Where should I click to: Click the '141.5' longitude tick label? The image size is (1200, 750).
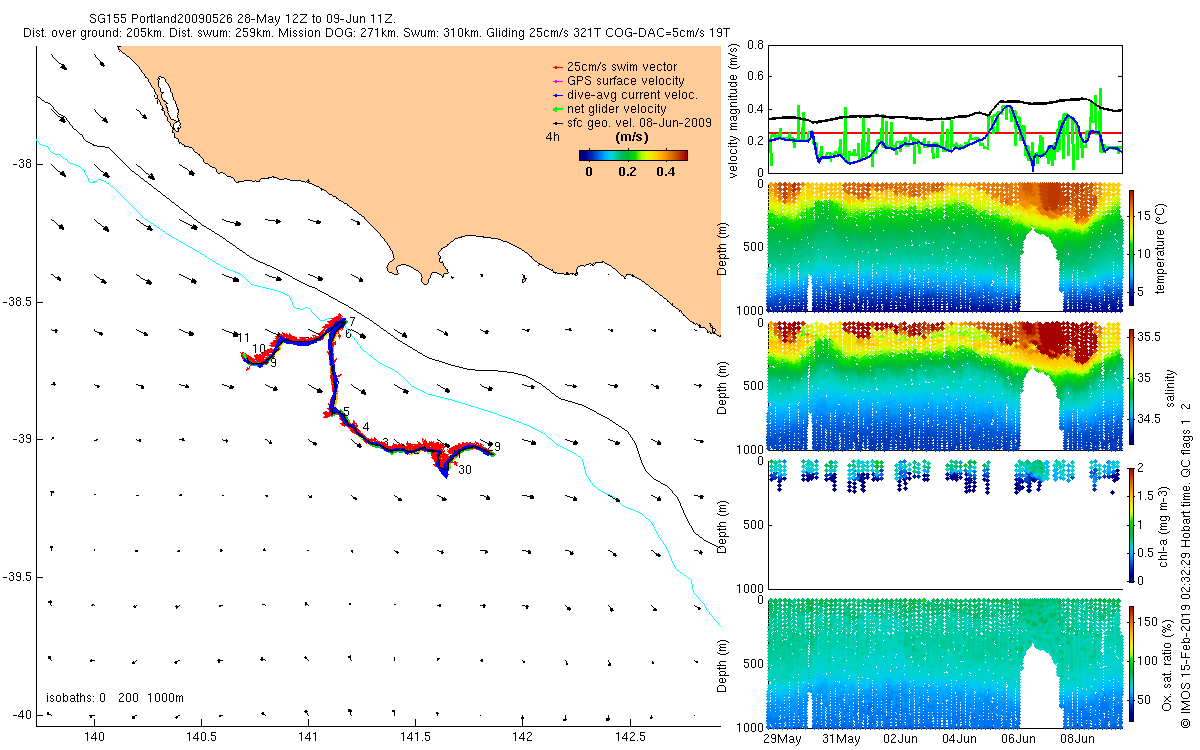(415, 737)
